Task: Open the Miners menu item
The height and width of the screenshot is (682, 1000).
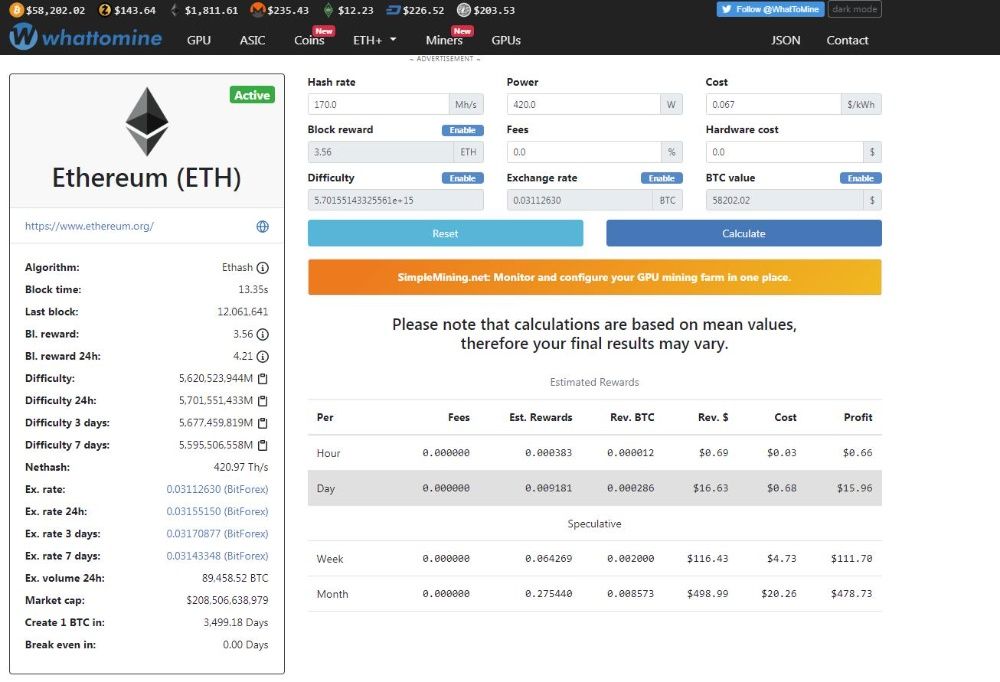Action: [x=444, y=40]
